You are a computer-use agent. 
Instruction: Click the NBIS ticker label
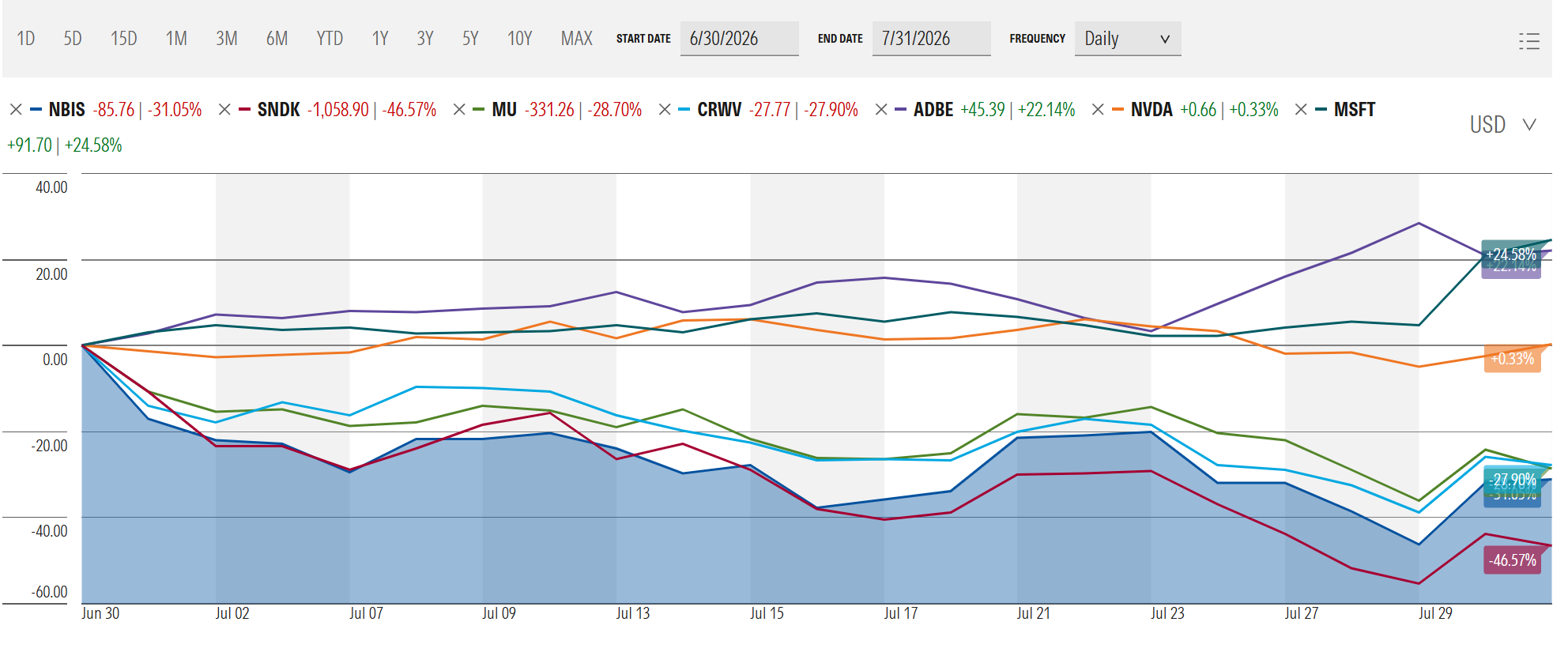click(67, 110)
